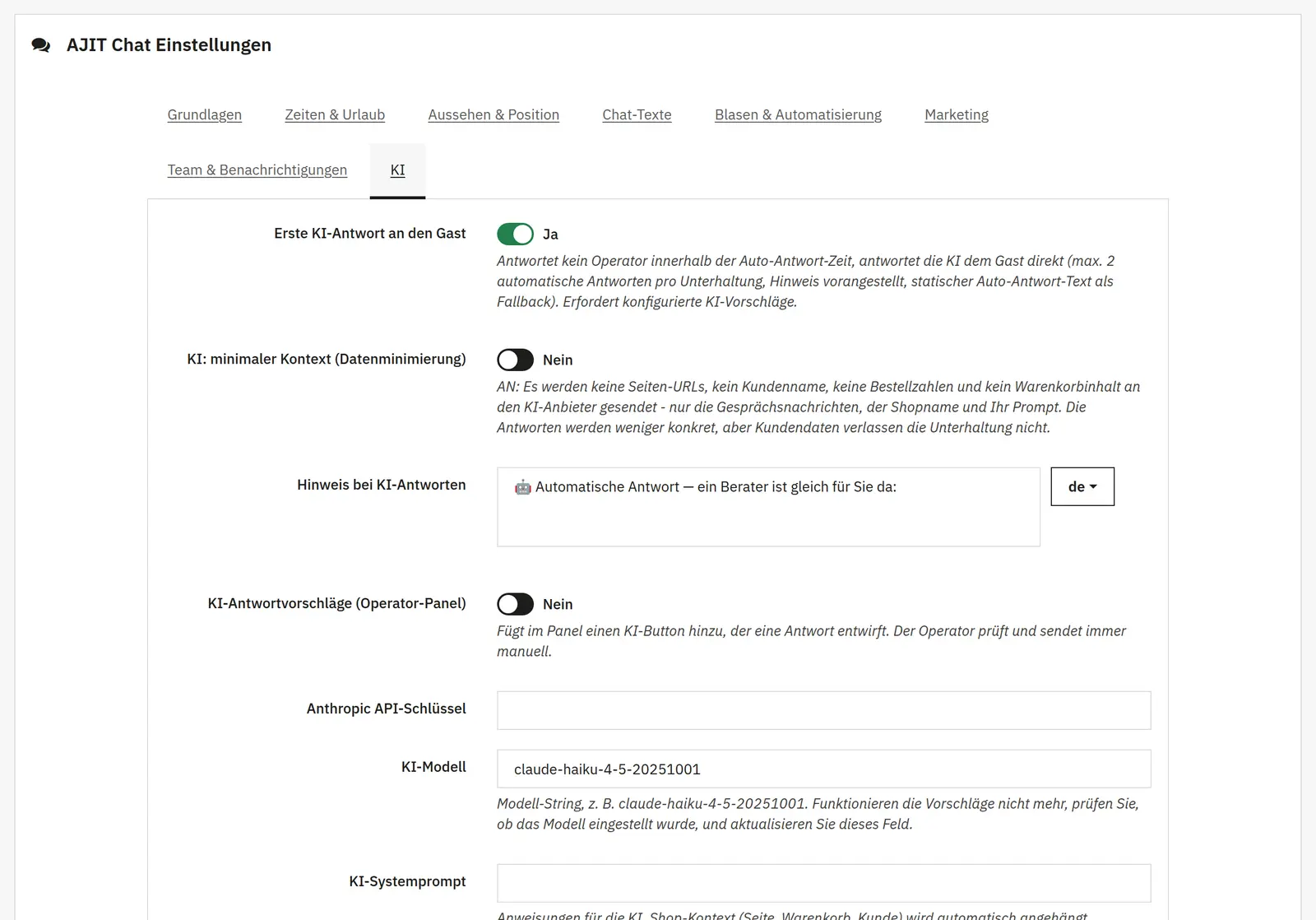Image resolution: width=1316 pixels, height=920 pixels.
Task: Click the KI-Systemprompt input field
Action: pos(823,883)
